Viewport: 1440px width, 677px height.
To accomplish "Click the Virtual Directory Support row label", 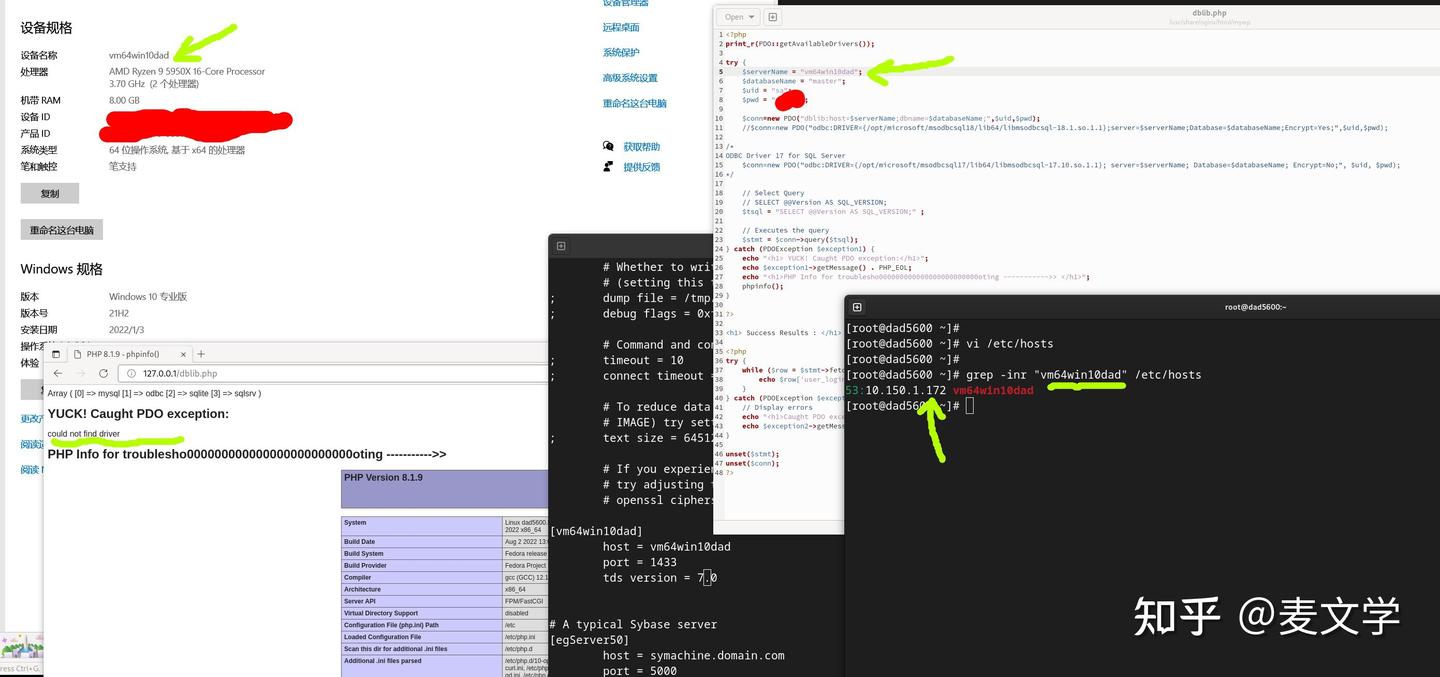I will (x=381, y=613).
